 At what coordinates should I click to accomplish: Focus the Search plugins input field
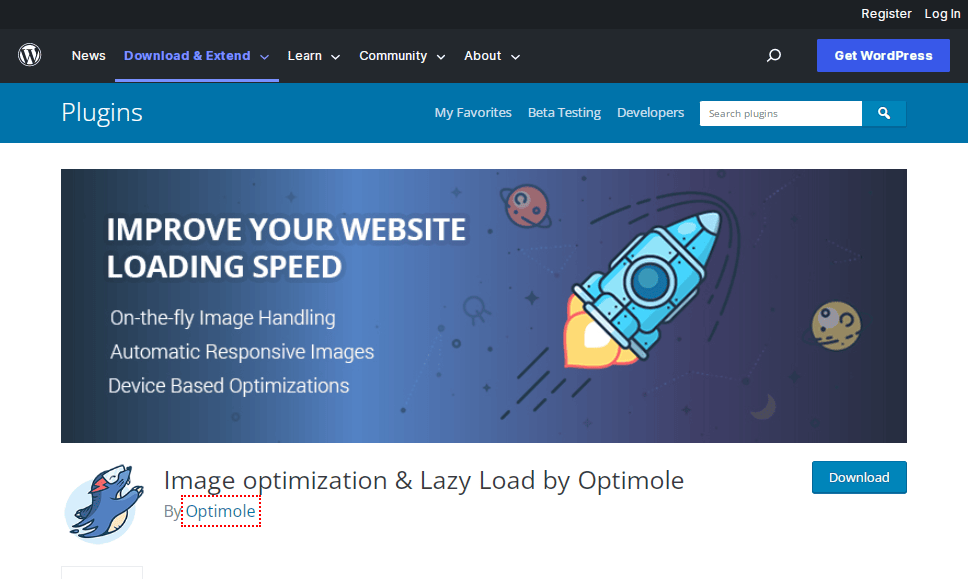pyautogui.click(x=780, y=114)
